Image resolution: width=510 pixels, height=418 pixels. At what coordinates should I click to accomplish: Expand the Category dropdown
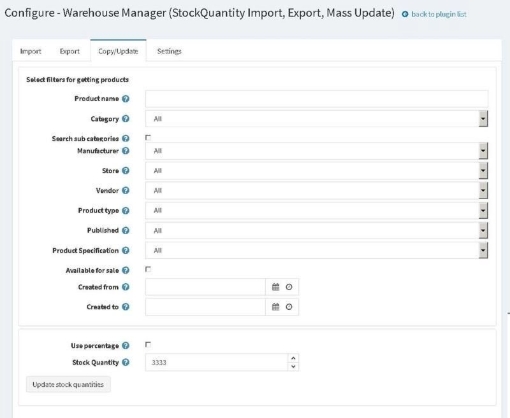[x=316, y=119]
